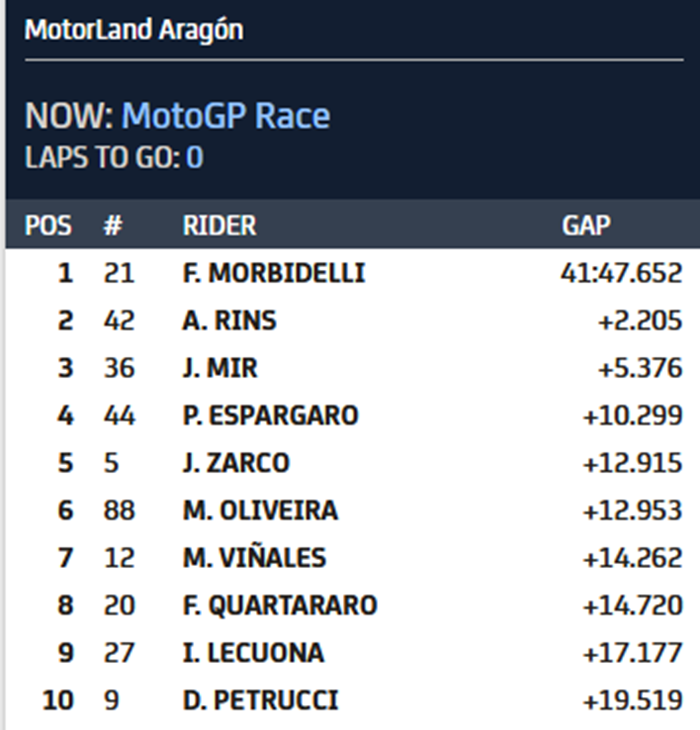Click the +2.205 gap value

pyautogui.click(x=640, y=321)
